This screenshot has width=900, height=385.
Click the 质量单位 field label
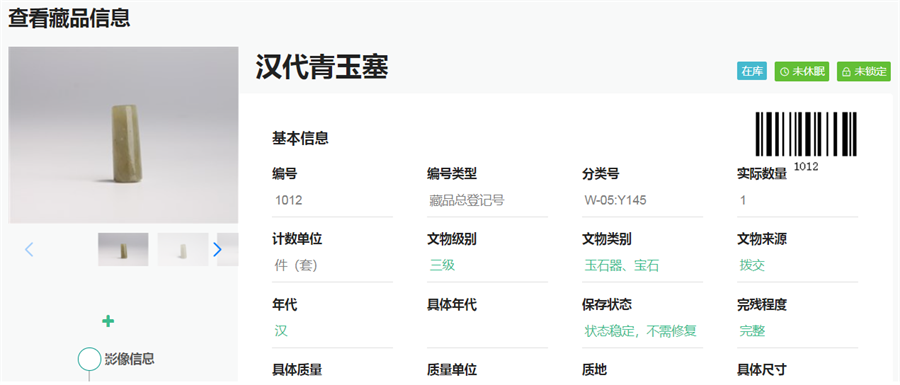pos(452,370)
